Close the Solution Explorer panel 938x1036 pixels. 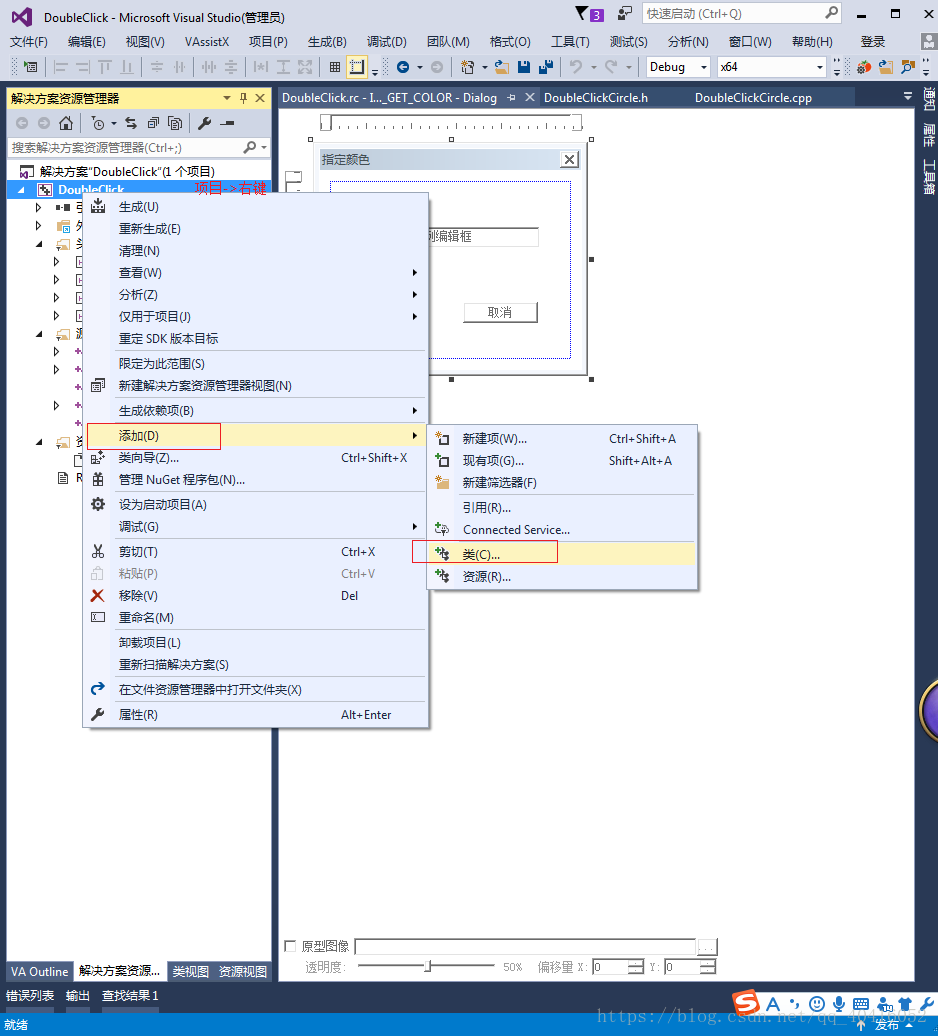click(x=260, y=98)
